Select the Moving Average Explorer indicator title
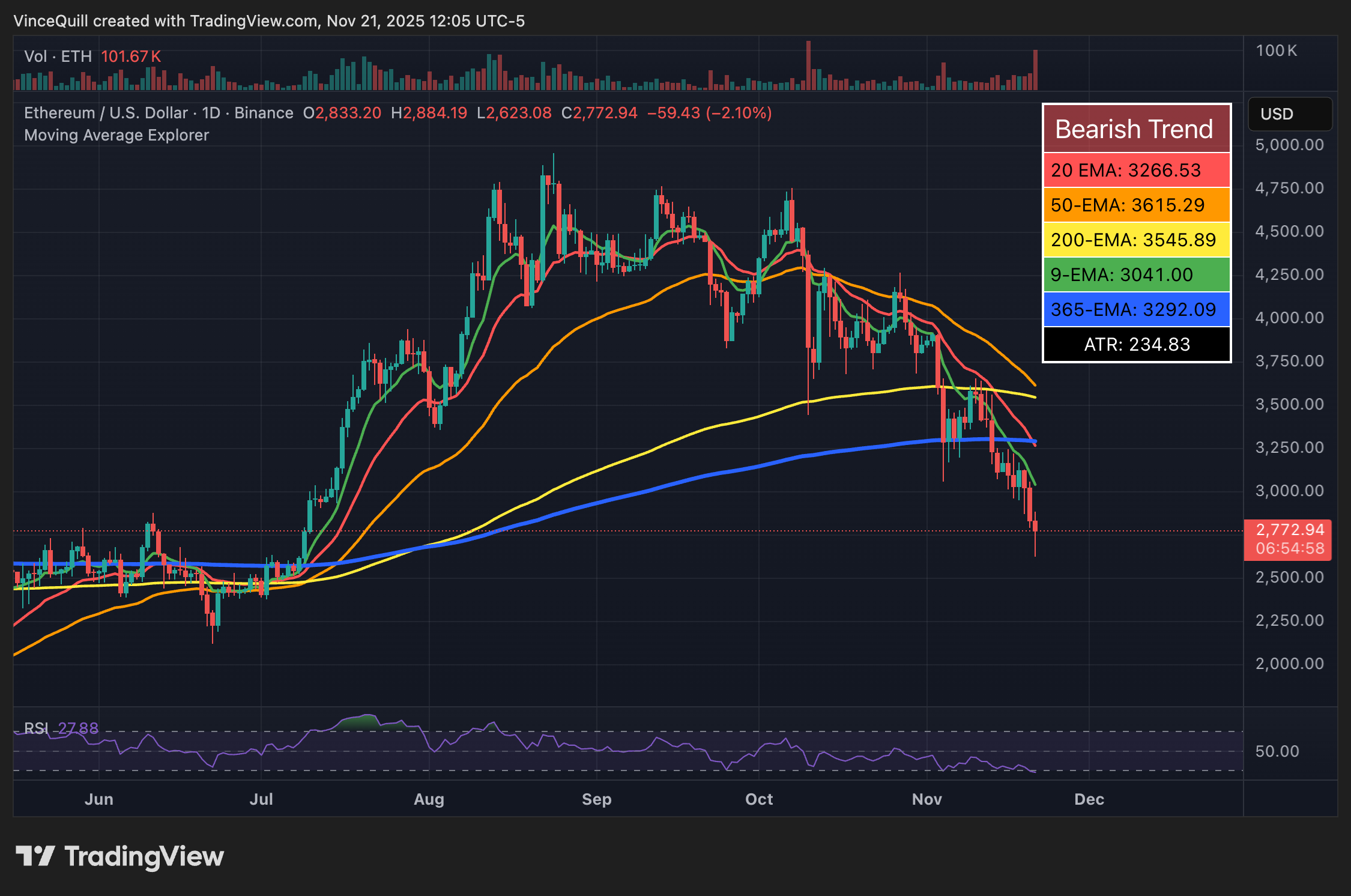This screenshot has width=1351, height=896. (x=116, y=135)
